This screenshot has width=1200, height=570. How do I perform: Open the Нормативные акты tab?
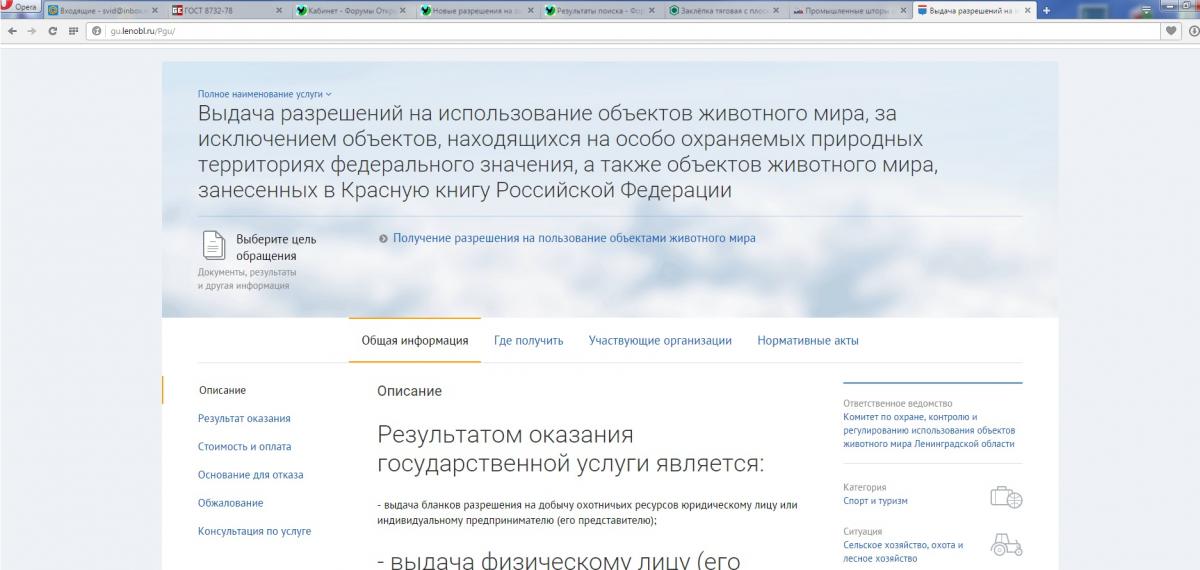point(807,341)
